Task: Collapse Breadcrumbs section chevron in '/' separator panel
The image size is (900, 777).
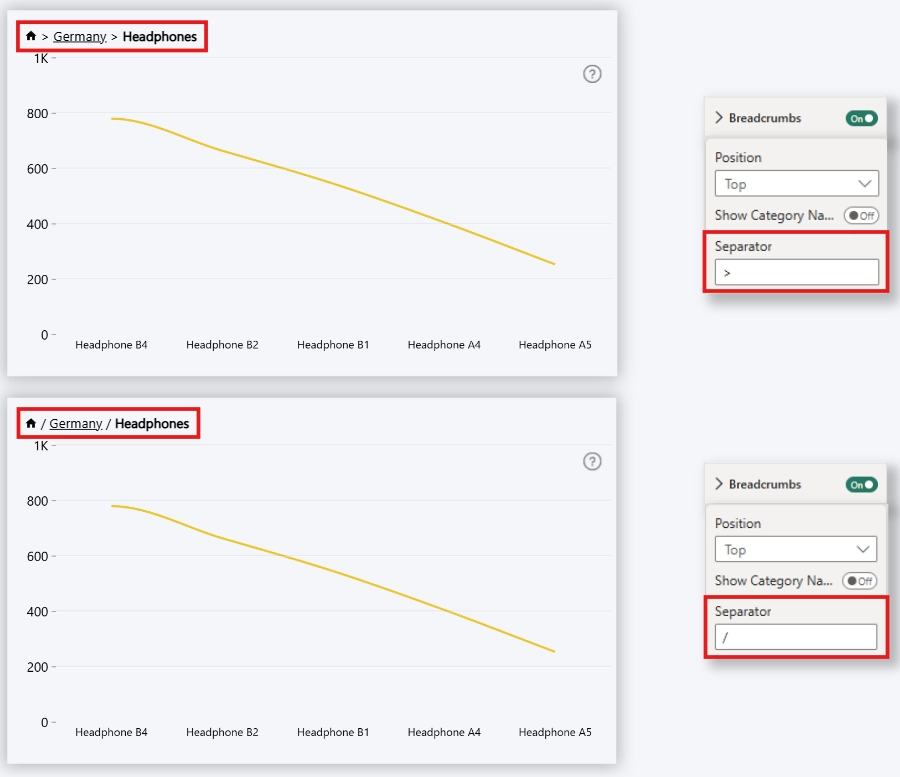Action: pyautogui.click(x=719, y=484)
